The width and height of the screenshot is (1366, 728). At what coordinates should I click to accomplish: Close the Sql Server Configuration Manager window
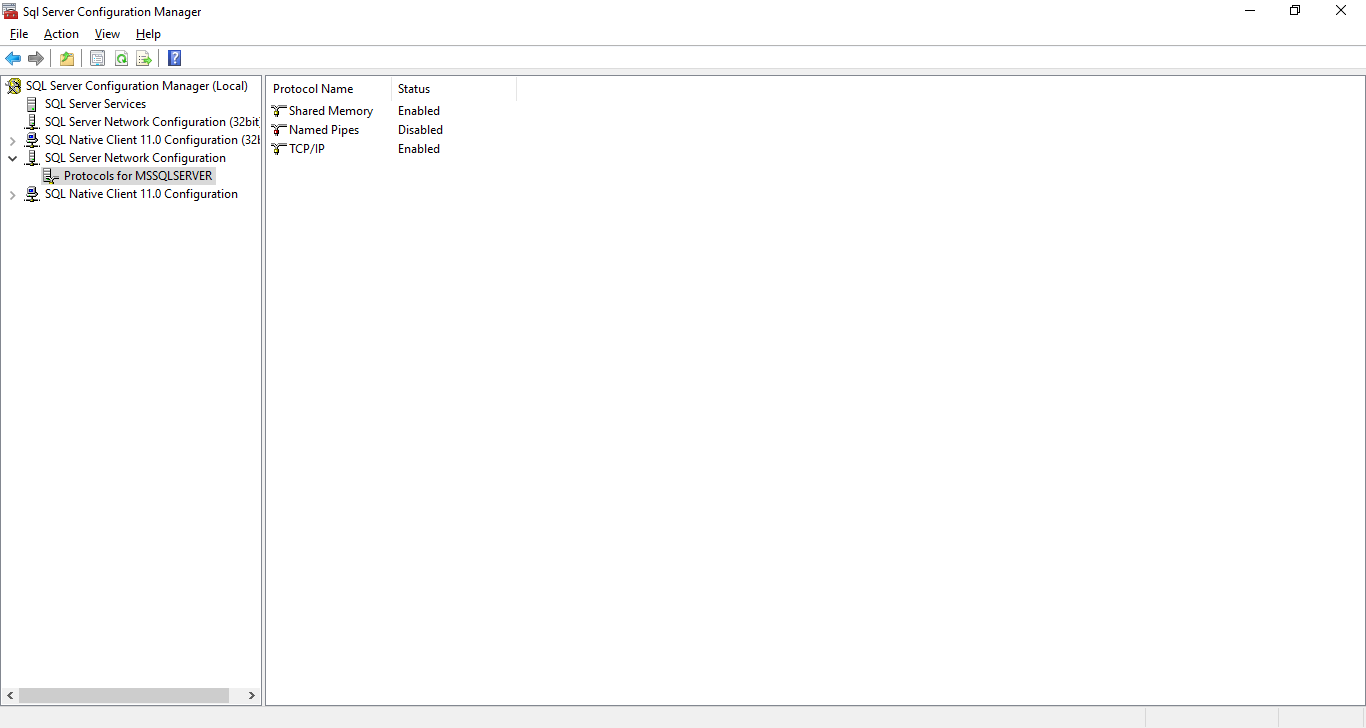click(1342, 11)
